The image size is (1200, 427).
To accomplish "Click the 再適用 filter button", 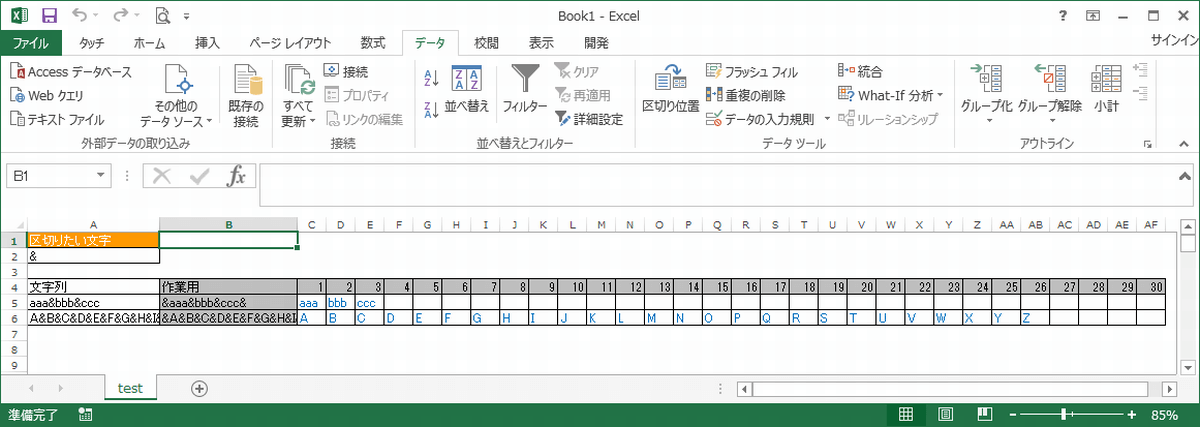I will click(583, 95).
